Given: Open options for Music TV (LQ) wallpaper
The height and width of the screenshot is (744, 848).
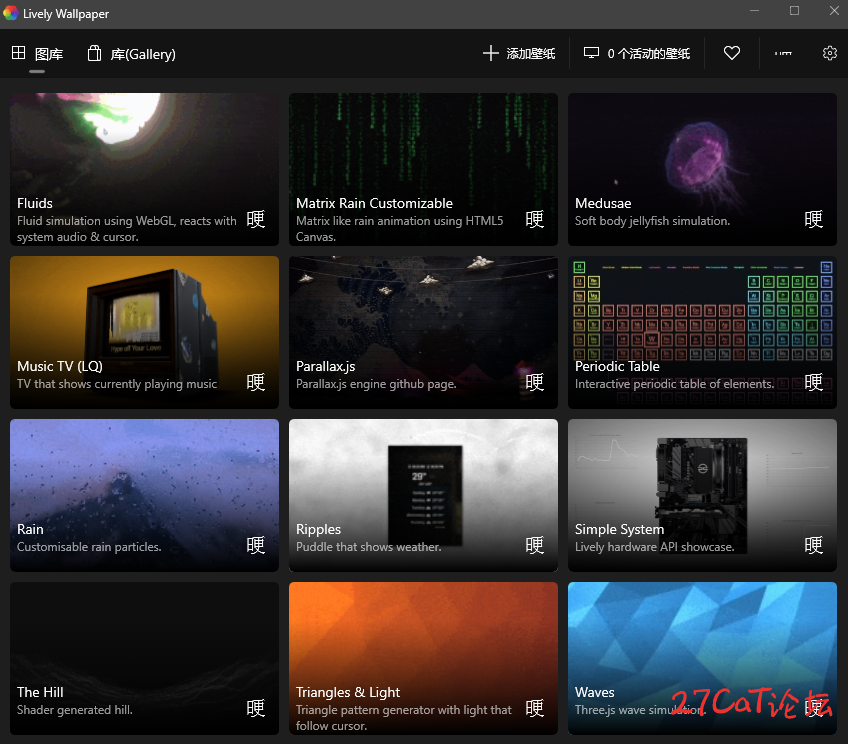Looking at the screenshot, I should (x=256, y=382).
